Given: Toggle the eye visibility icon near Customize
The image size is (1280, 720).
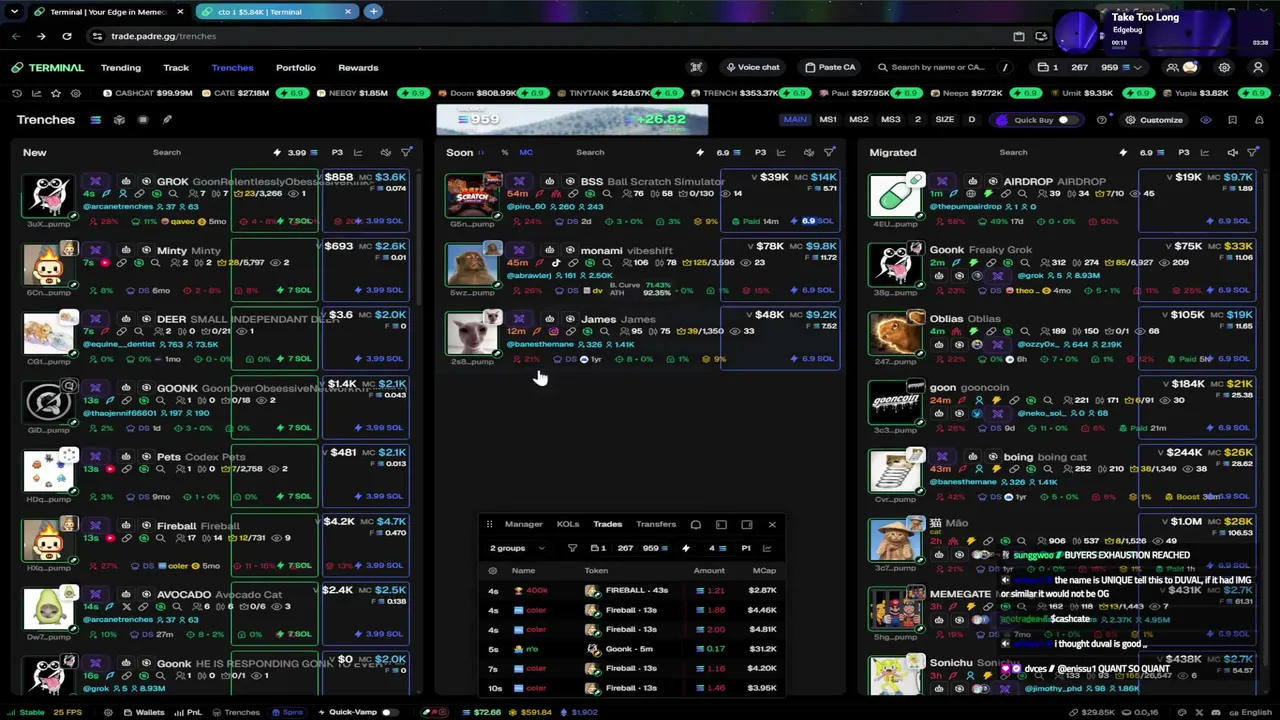Looking at the screenshot, I should 1205,120.
